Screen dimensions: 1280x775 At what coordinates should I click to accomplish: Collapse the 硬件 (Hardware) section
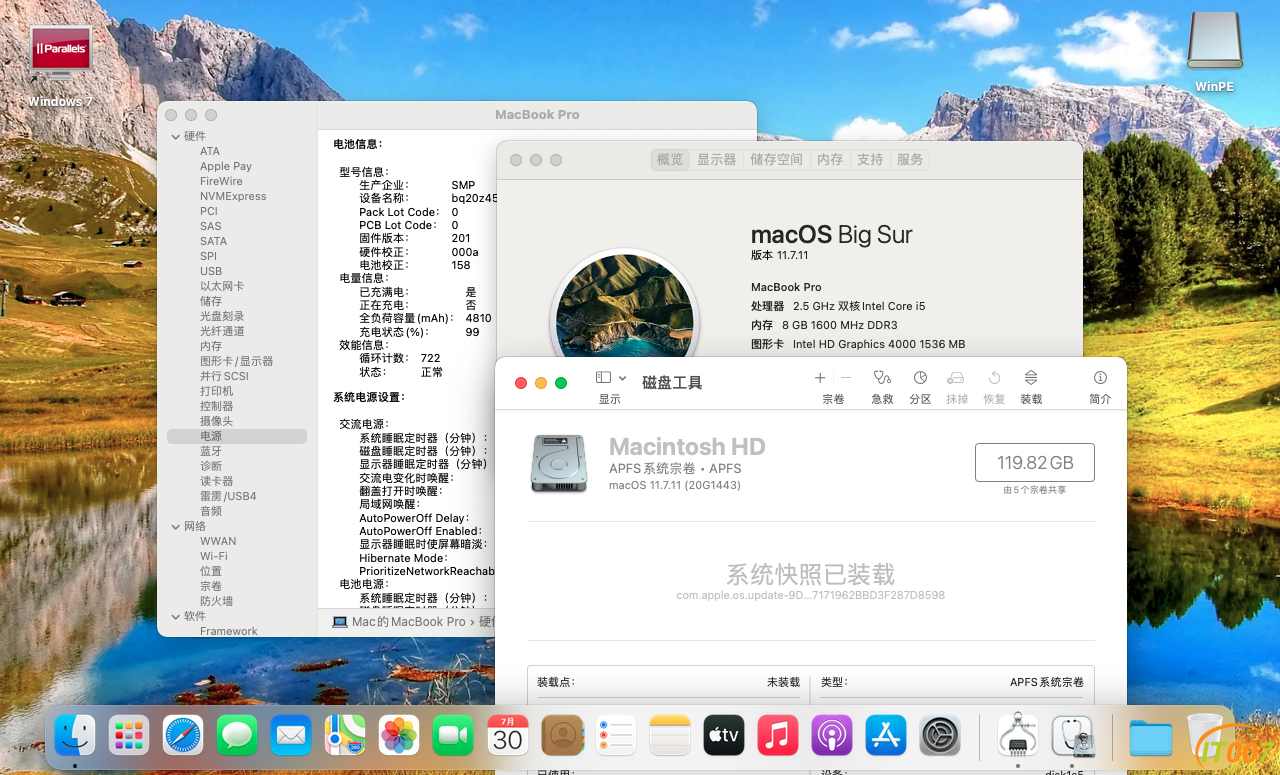[x=176, y=137]
